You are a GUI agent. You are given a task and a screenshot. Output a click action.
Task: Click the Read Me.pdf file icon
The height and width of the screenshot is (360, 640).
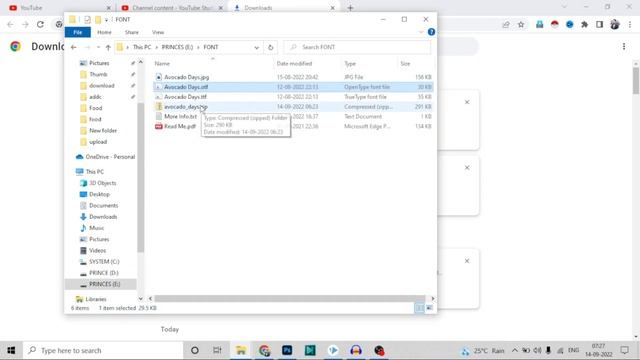pyautogui.click(x=159, y=126)
